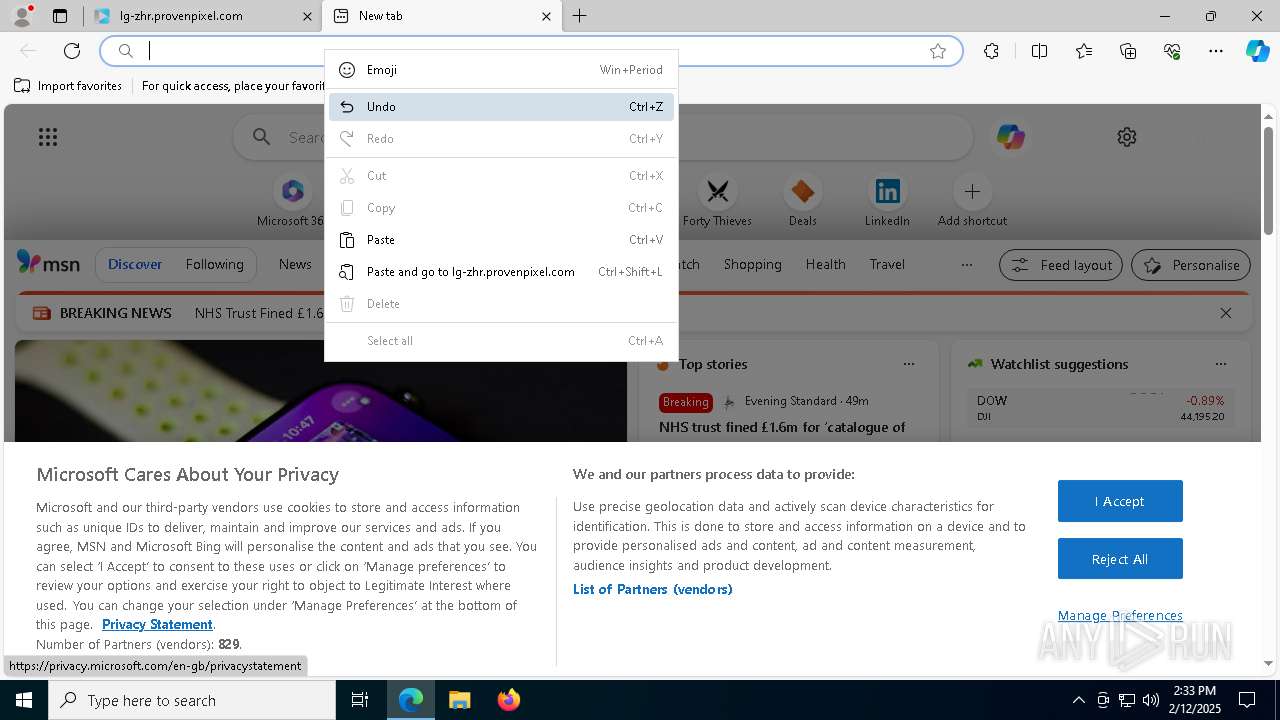
Task: Open the Privacy Statement link
Action: tap(157, 625)
